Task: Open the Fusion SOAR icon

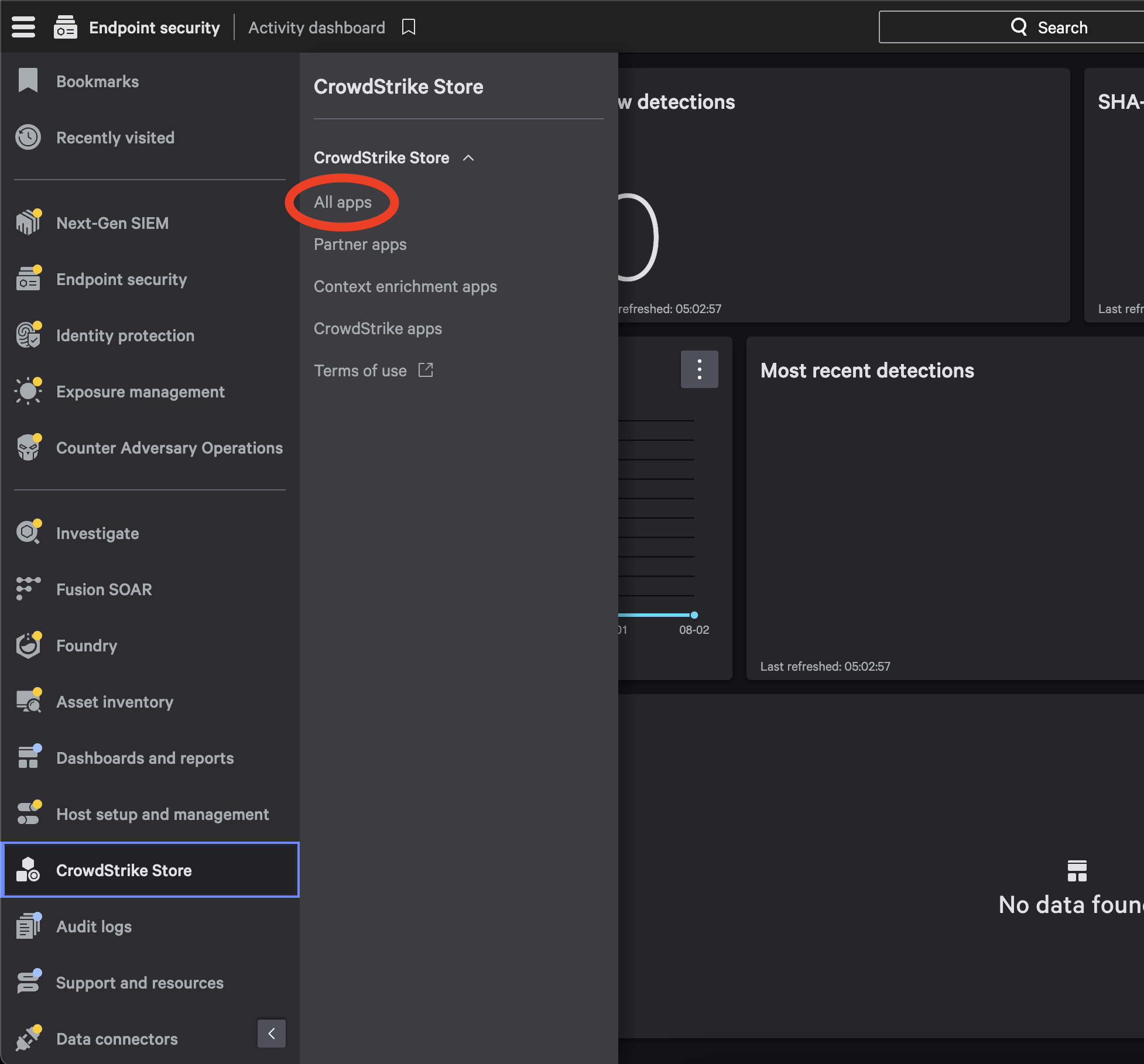Action: (x=28, y=589)
